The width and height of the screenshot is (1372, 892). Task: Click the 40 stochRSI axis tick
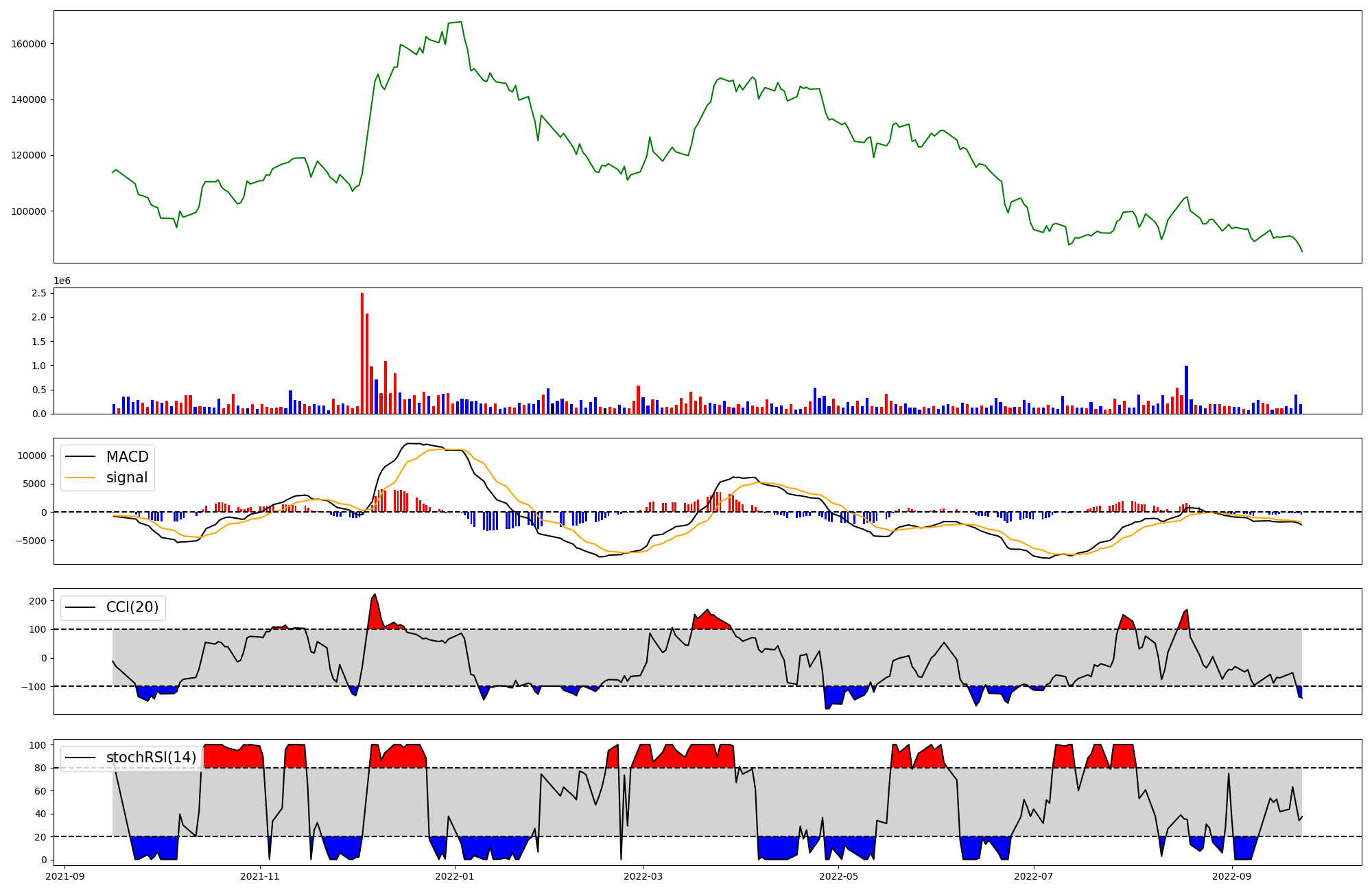point(41,814)
